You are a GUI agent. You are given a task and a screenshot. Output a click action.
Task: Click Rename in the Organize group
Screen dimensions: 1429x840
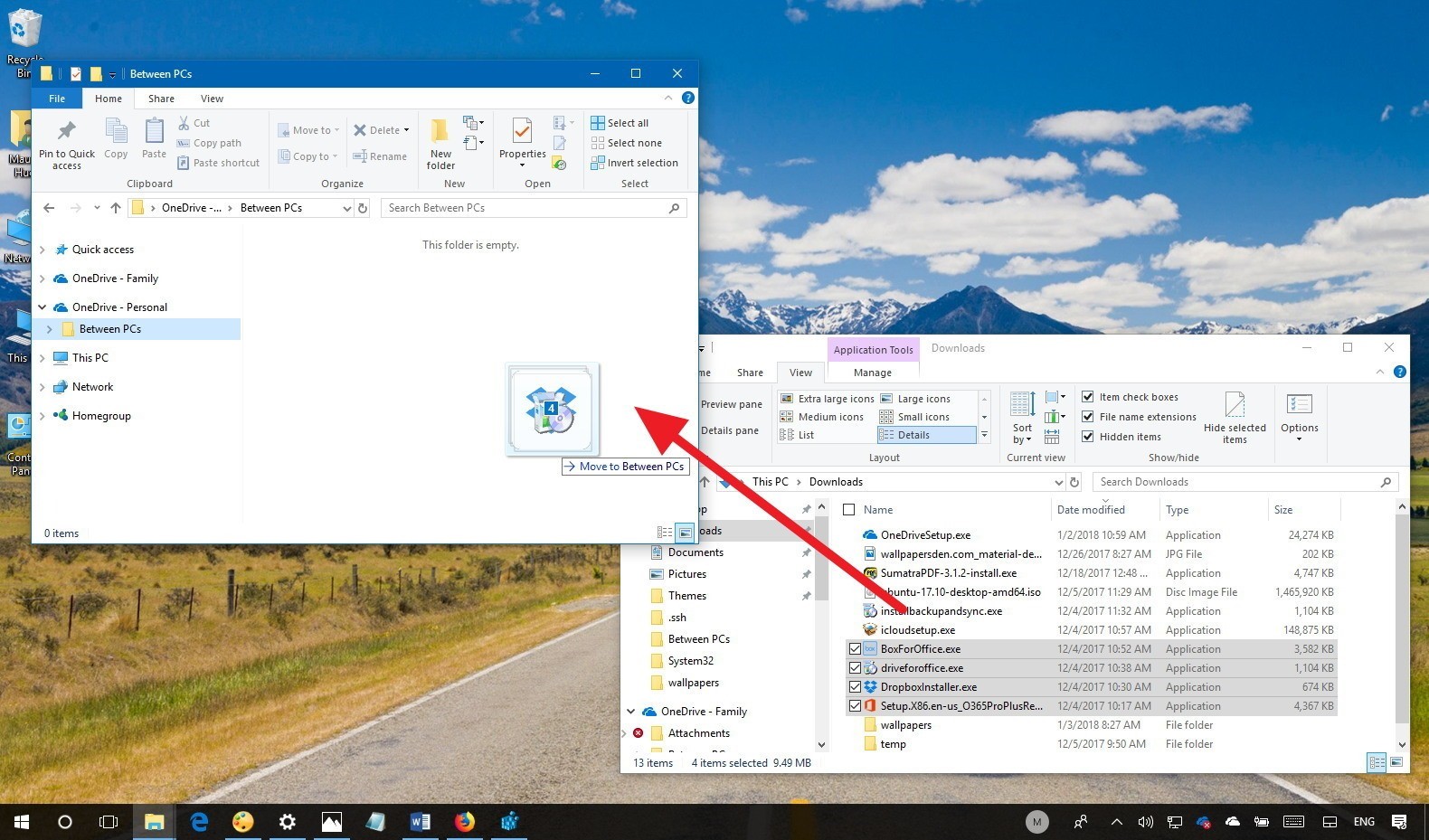(x=380, y=156)
